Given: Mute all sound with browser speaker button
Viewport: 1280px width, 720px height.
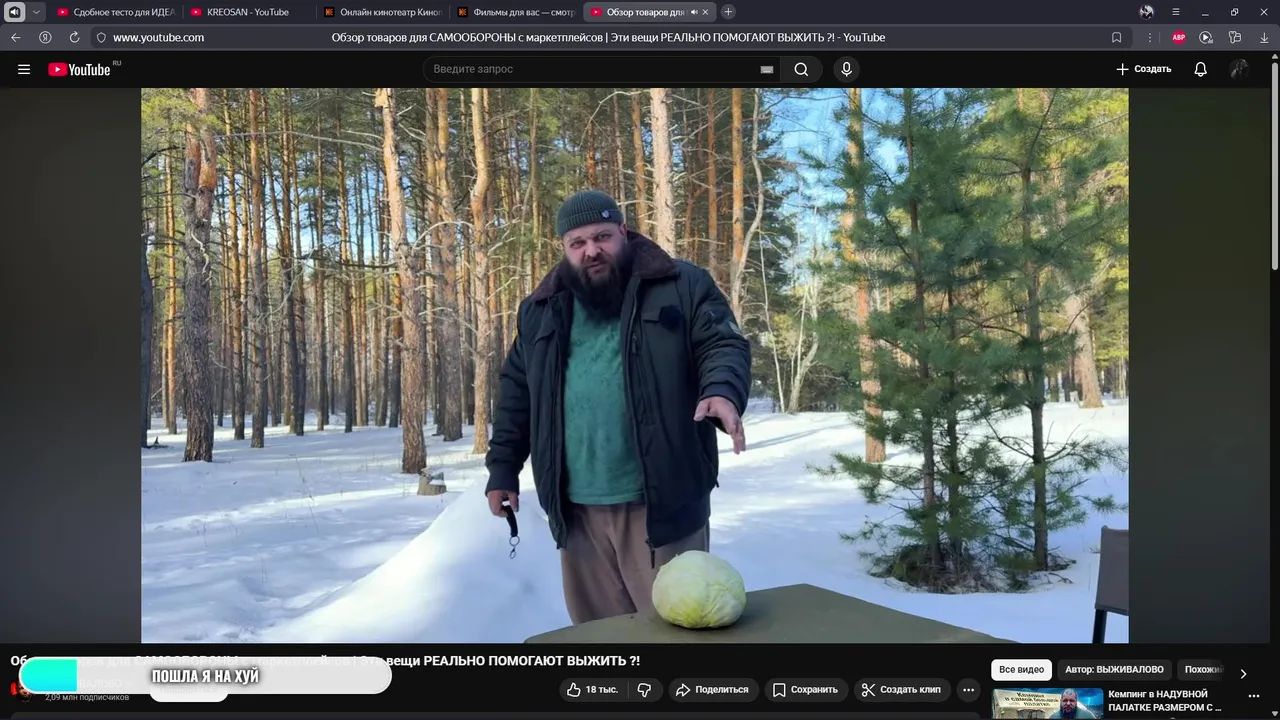Looking at the screenshot, I should (x=15, y=12).
